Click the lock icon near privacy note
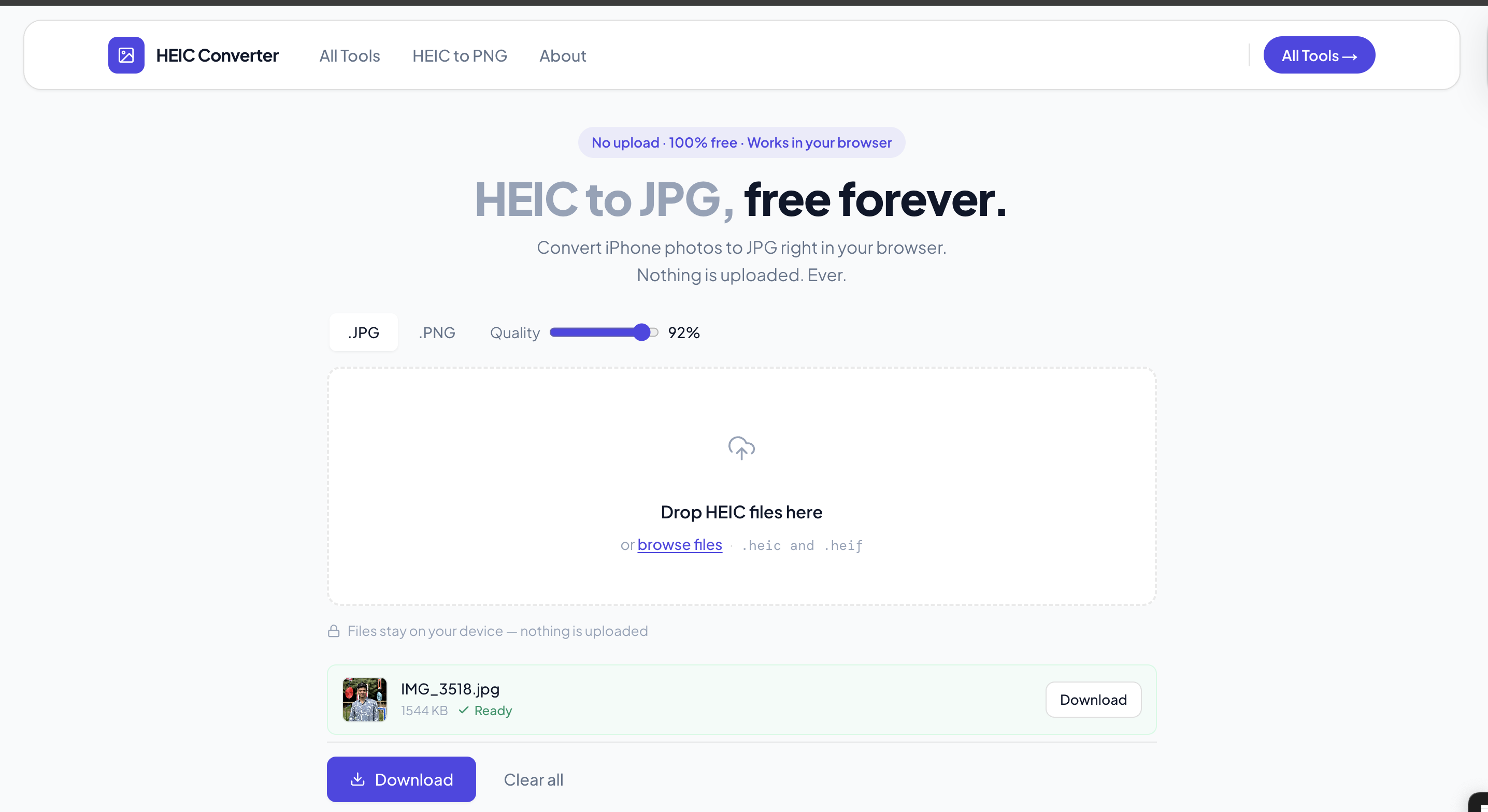The height and width of the screenshot is (812, 1488). pyautogui.click(x=333, y=631)
